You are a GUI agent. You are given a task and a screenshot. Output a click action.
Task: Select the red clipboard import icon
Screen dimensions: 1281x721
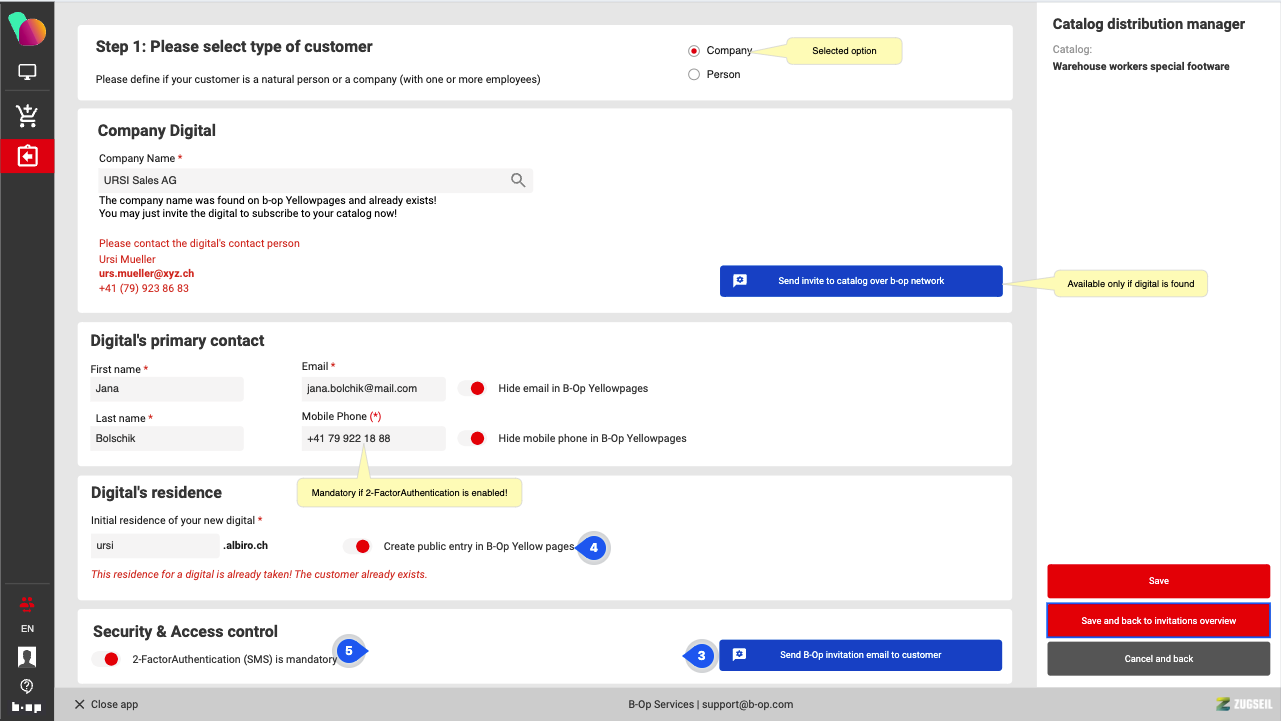[x=27, y=157]
